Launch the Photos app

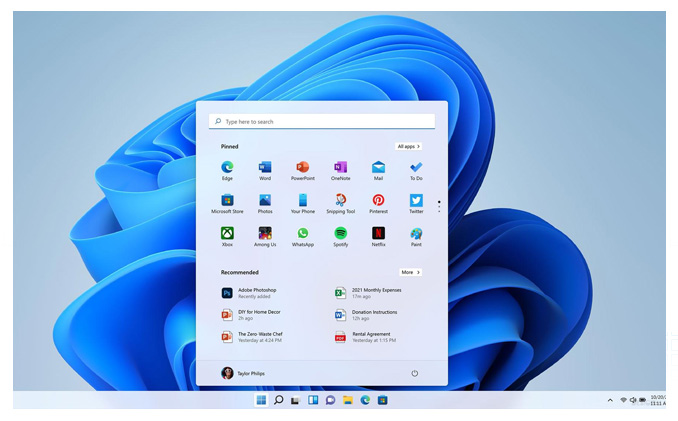coord(265,204)
